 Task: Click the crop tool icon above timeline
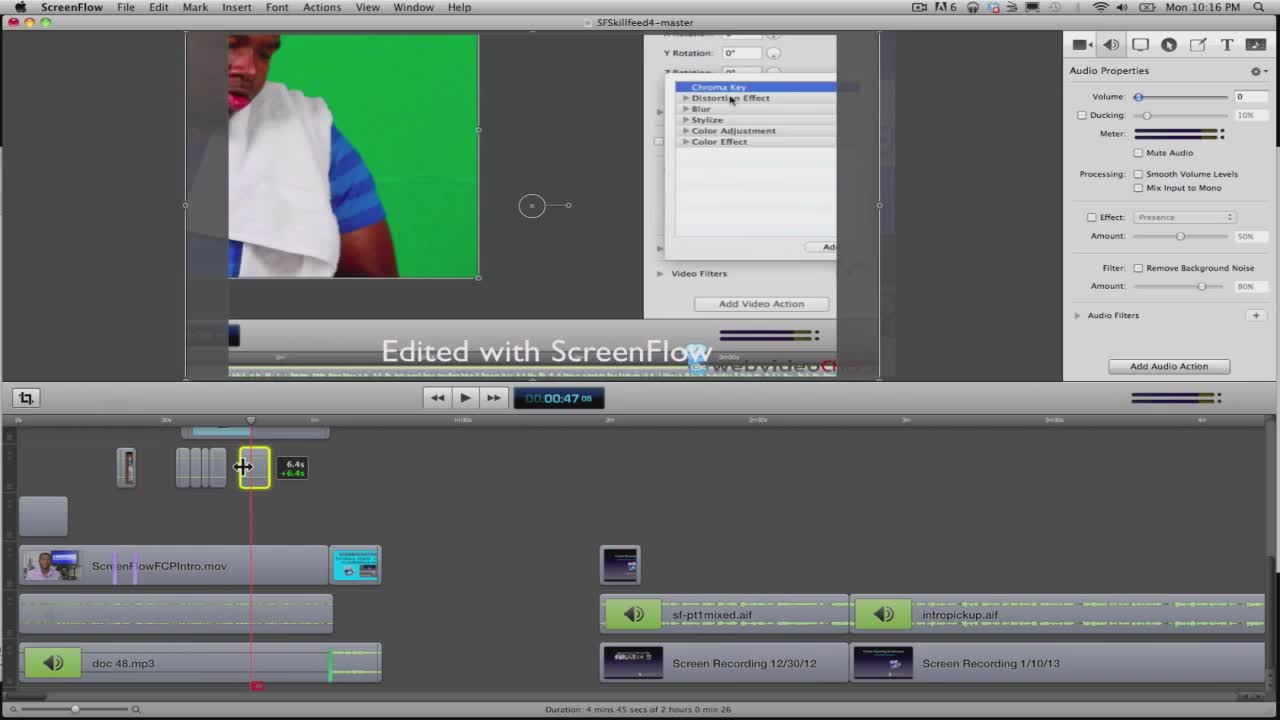click(x=26, y=398)
